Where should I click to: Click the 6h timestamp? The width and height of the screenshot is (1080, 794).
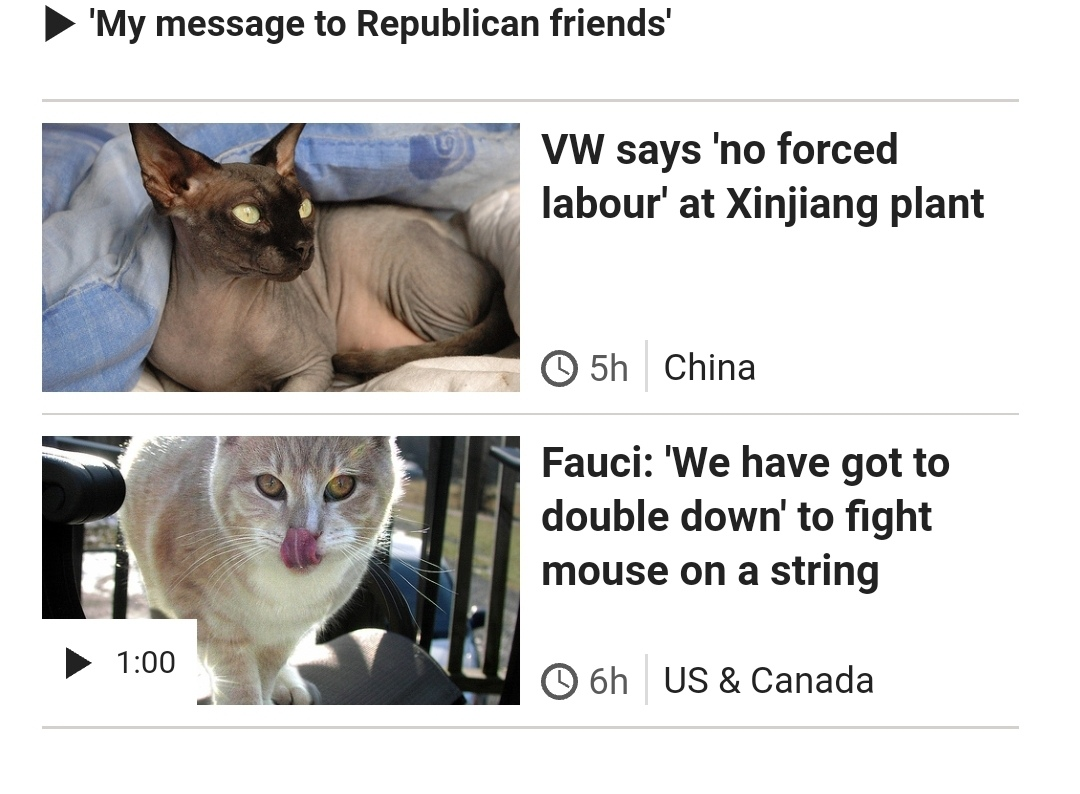coord(609,681)
